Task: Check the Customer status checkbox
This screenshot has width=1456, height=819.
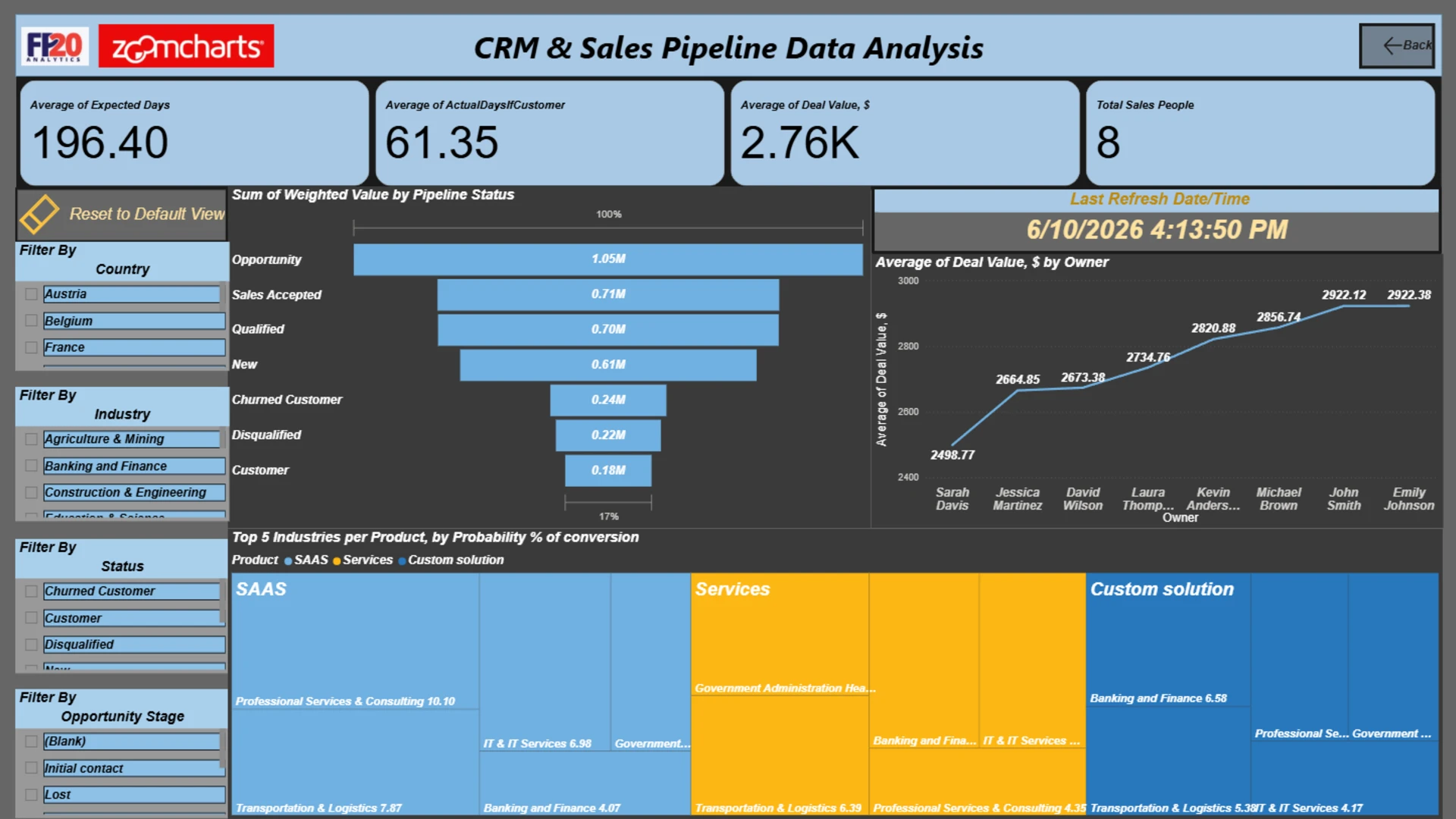Action: 31,618
